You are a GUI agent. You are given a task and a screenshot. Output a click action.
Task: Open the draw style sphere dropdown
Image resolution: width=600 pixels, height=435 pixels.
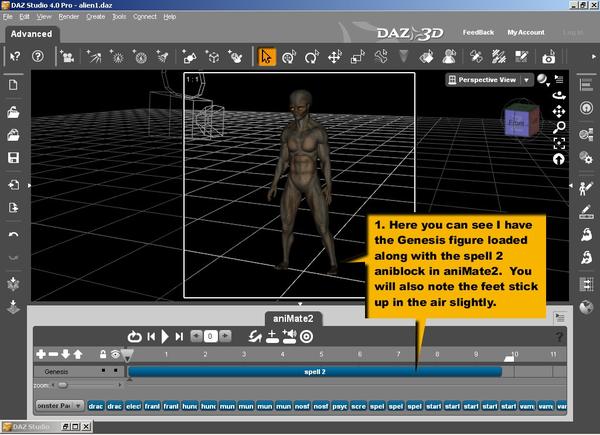(x=542, y=80)
